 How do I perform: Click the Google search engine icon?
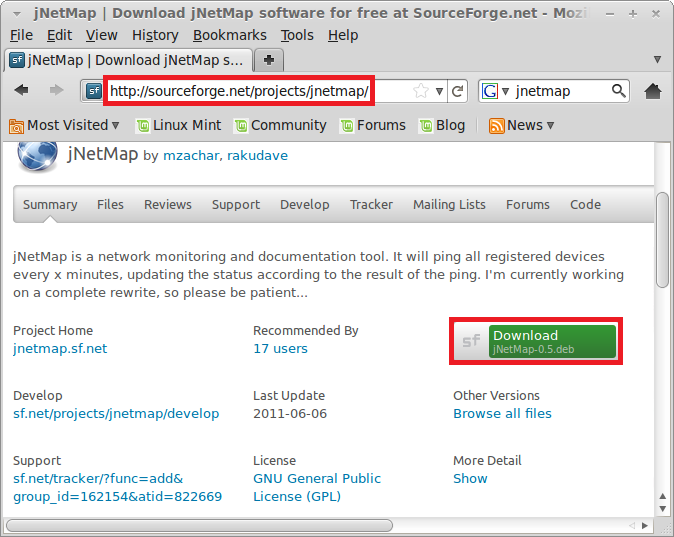[x=490, y=91]
